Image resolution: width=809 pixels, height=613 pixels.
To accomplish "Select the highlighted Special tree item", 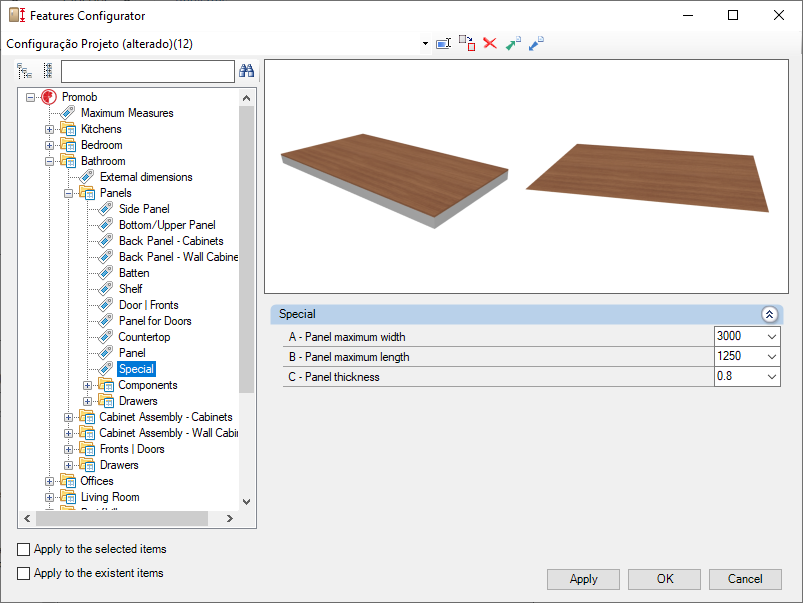I will pyautogui.click(x=136, y=369).
